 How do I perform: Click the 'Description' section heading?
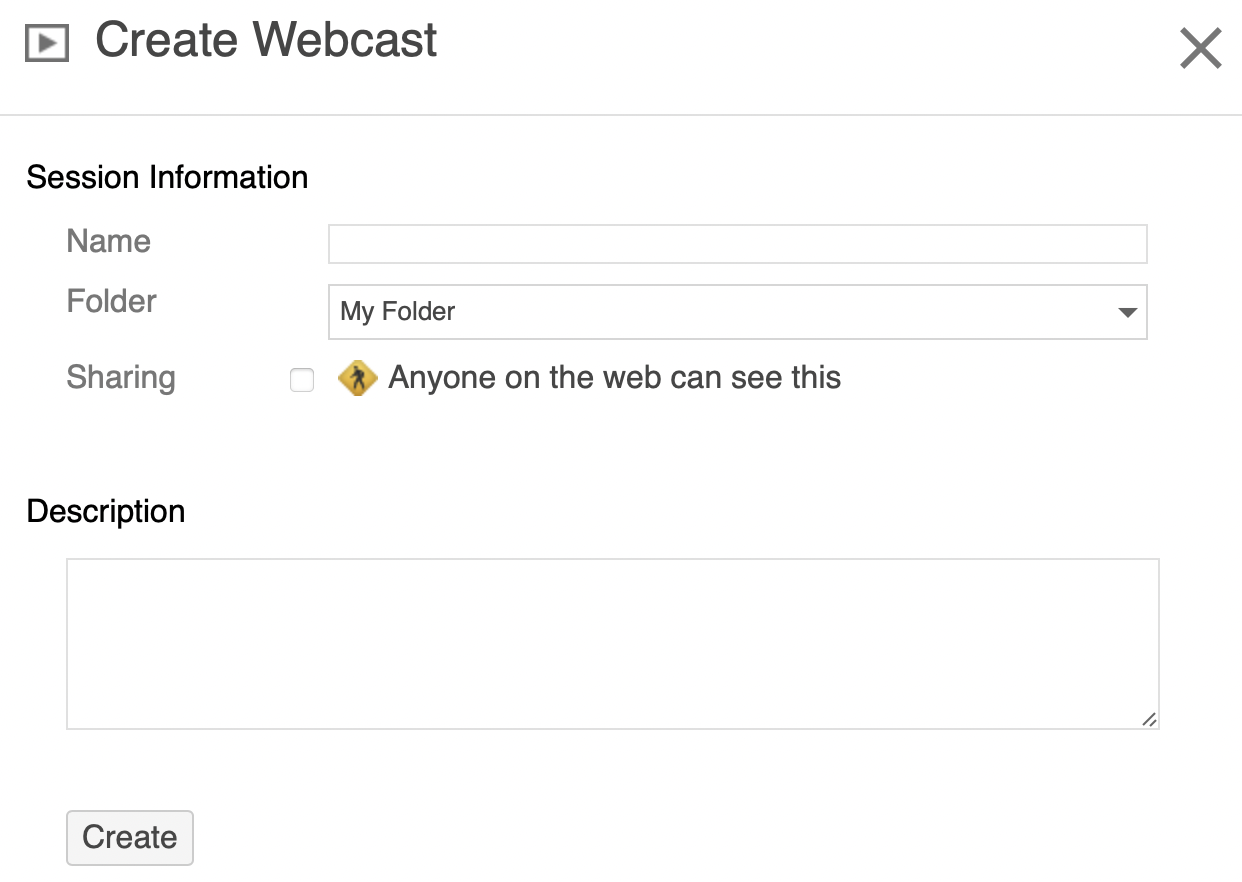[x=105, y=512]
